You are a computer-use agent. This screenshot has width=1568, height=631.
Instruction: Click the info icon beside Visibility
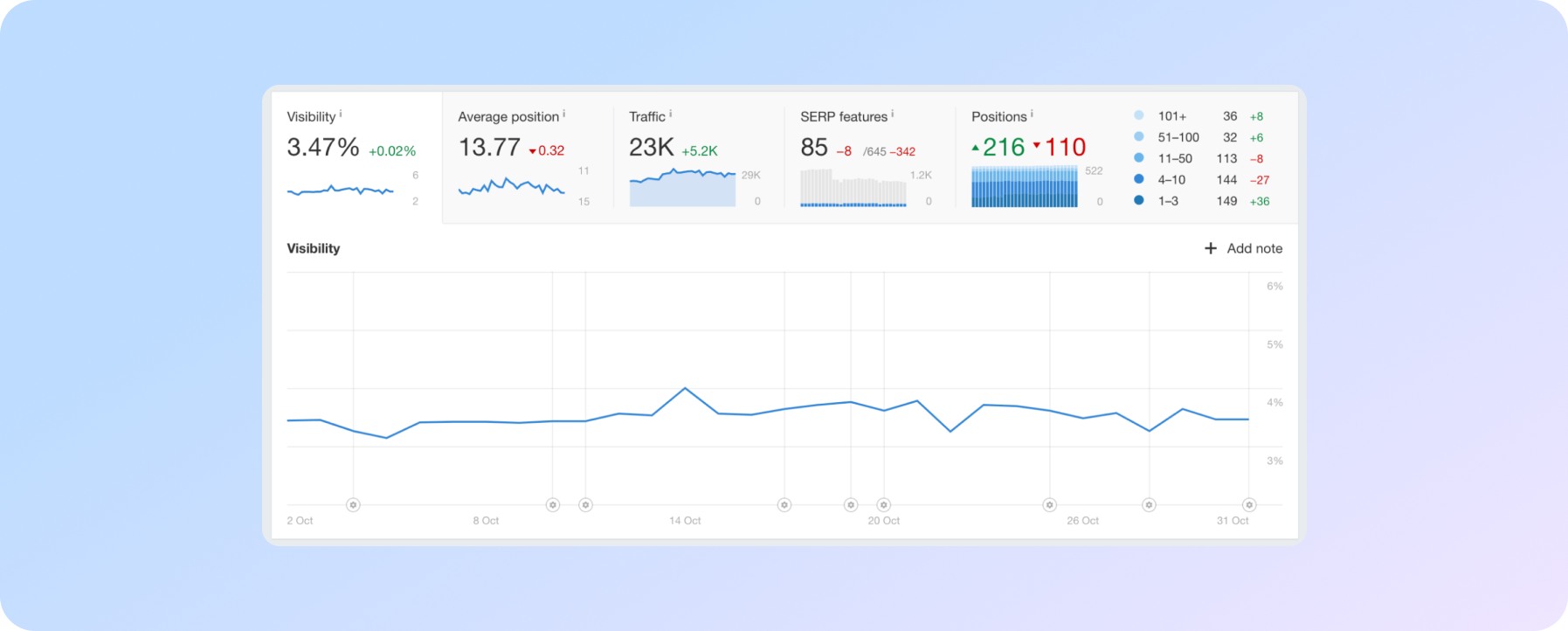coord(341,114)
